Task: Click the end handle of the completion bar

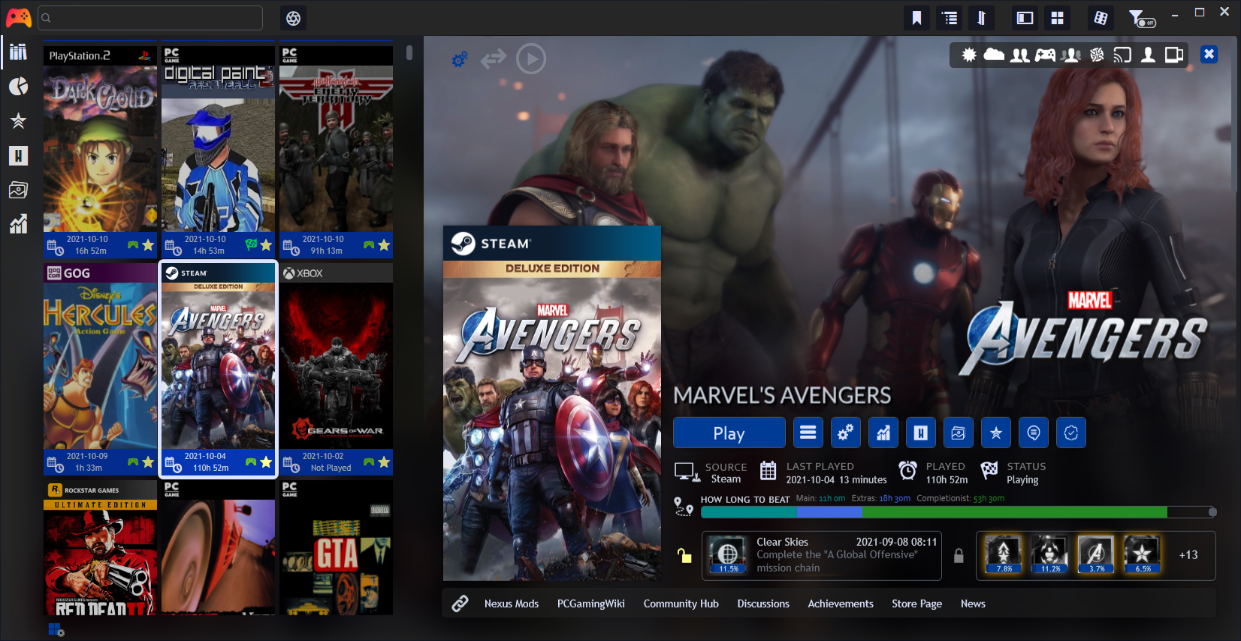Action: [x=1213, y=512]
